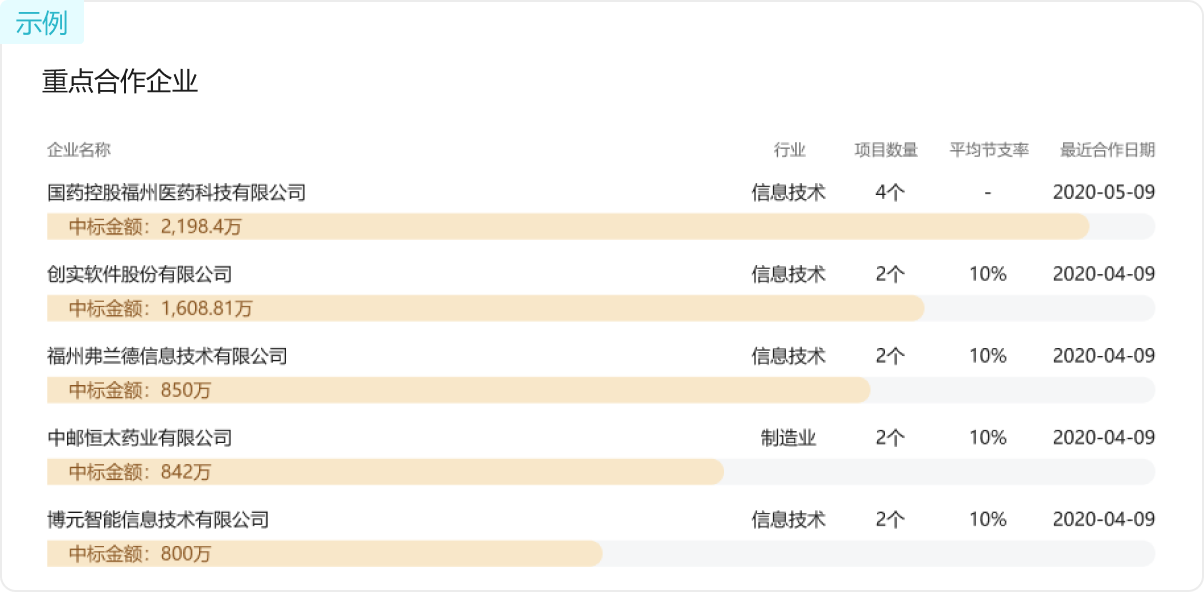This screenshot has width=1204, height=592.
Task: Select the 平均节支率 column header
Action: 989,150
